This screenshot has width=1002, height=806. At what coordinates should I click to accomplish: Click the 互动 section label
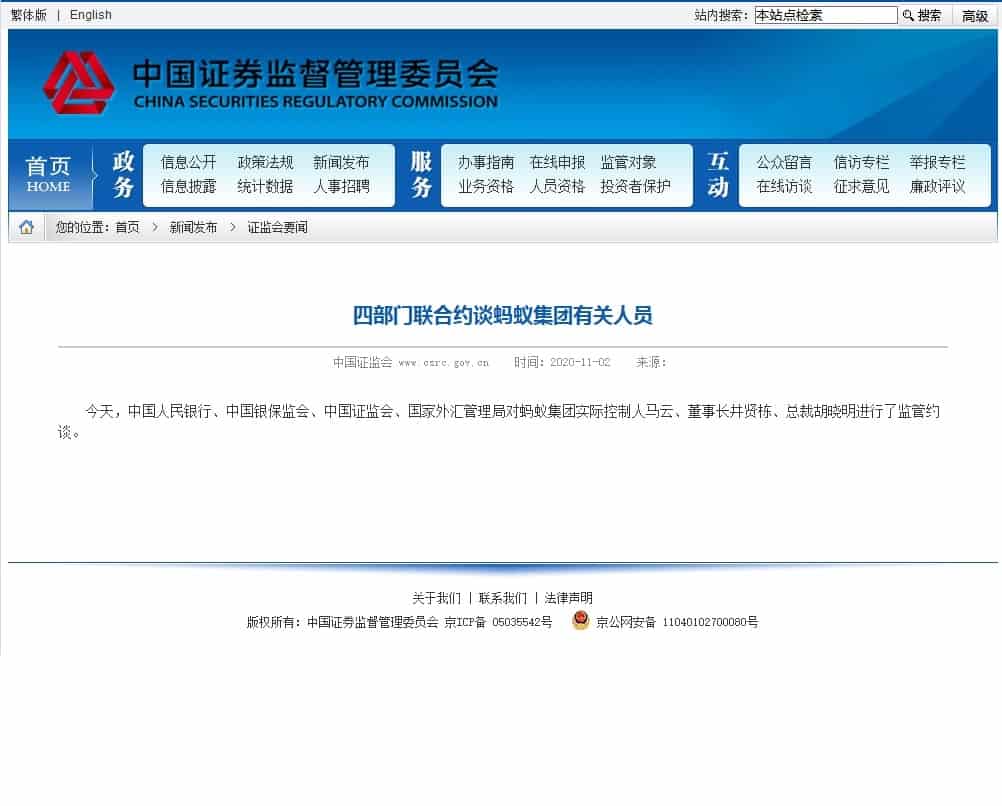[x=718, y=174]
